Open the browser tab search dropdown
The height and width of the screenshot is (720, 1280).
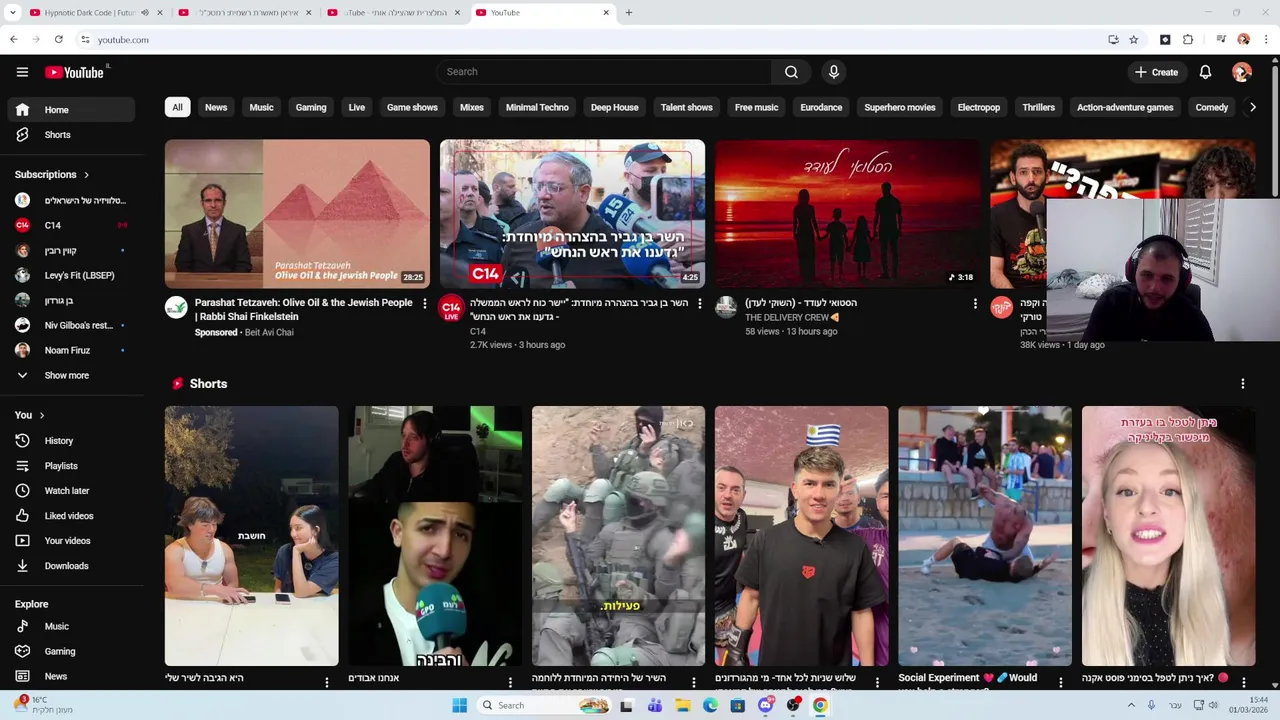(13, 13)
